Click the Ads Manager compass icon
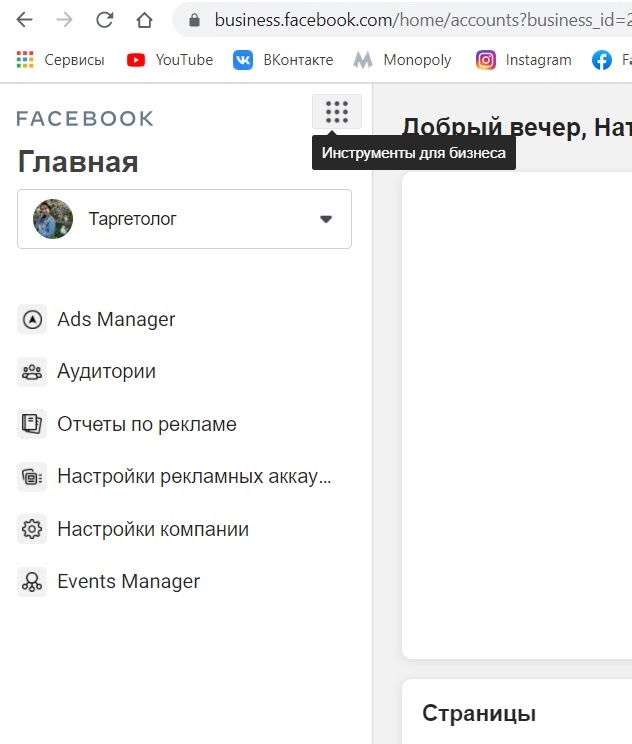632x744 pixels. pos(32,319)
